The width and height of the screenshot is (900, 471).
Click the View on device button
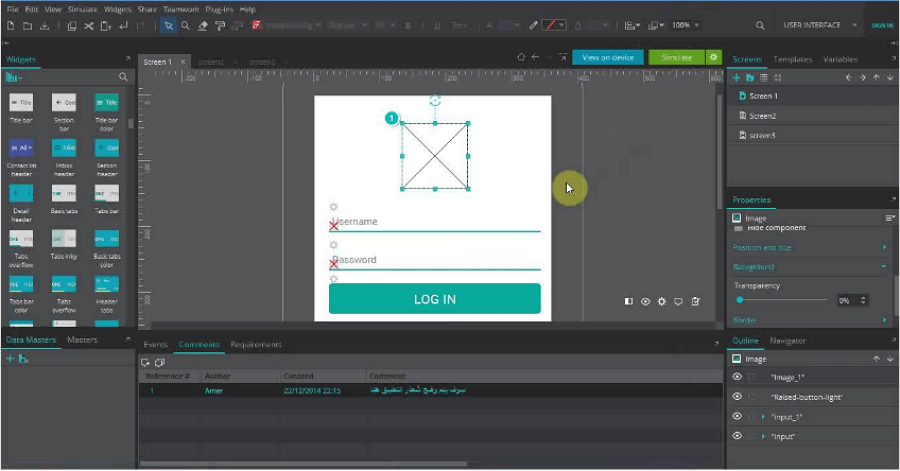(607, 58)
